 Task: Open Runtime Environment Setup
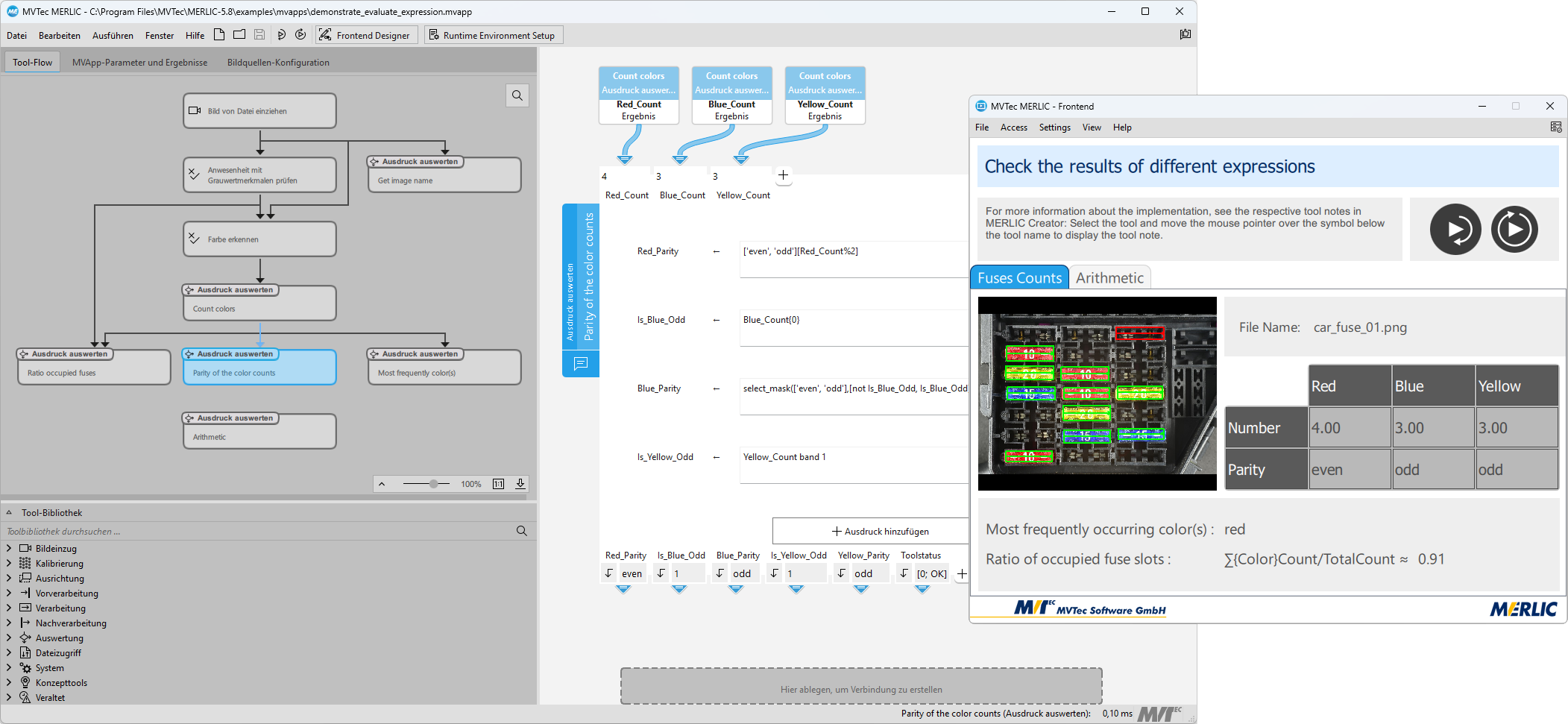(x=492, y=35)
